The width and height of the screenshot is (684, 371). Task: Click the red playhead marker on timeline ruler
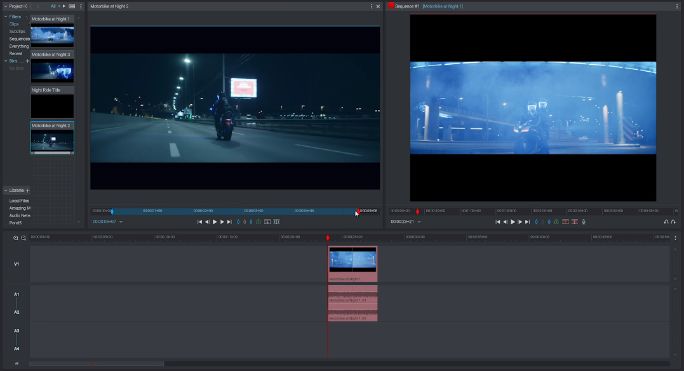point(328,237)
